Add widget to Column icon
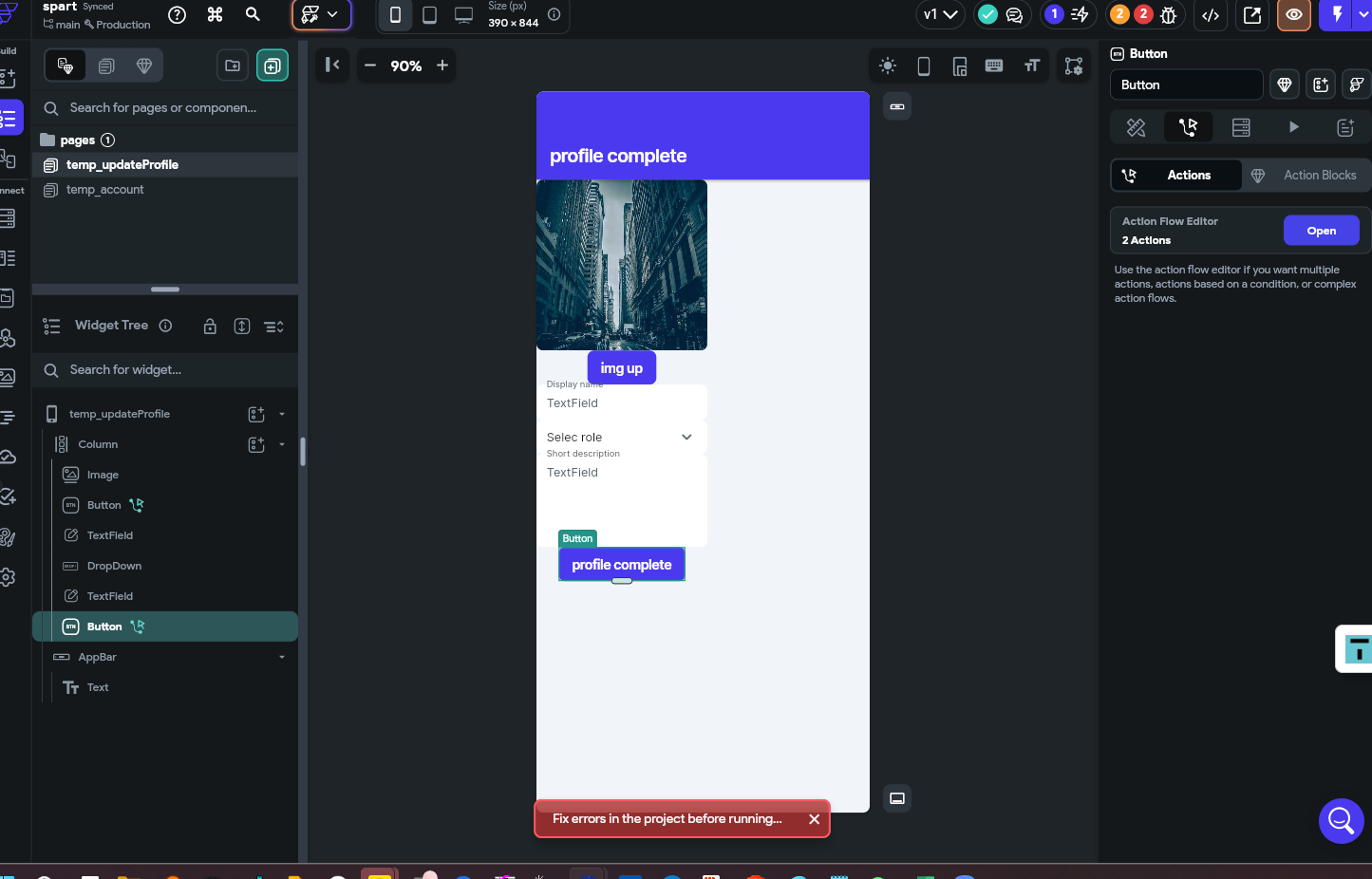The width and height of the screenshot is (1372, 879). click(x=256, y=445)
